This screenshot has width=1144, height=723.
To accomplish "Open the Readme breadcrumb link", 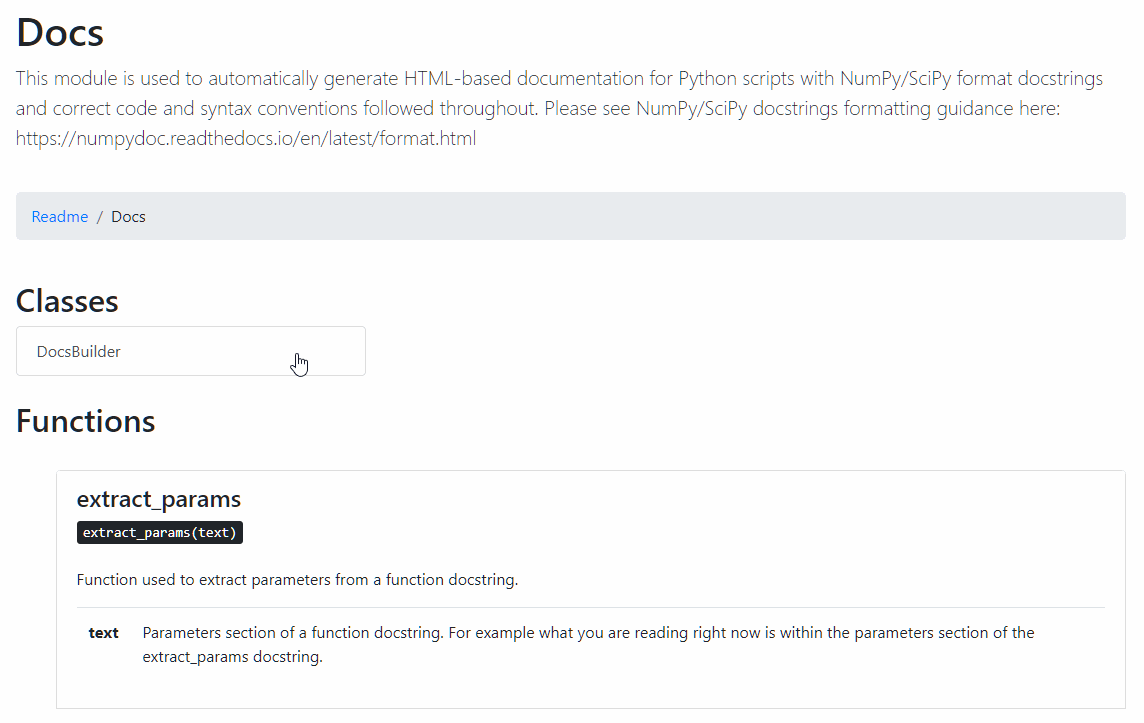I will tap(60, 217).
